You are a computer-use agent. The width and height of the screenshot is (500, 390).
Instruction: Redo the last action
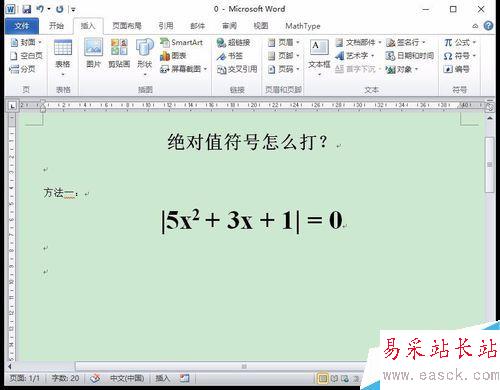tap(60, 9)
